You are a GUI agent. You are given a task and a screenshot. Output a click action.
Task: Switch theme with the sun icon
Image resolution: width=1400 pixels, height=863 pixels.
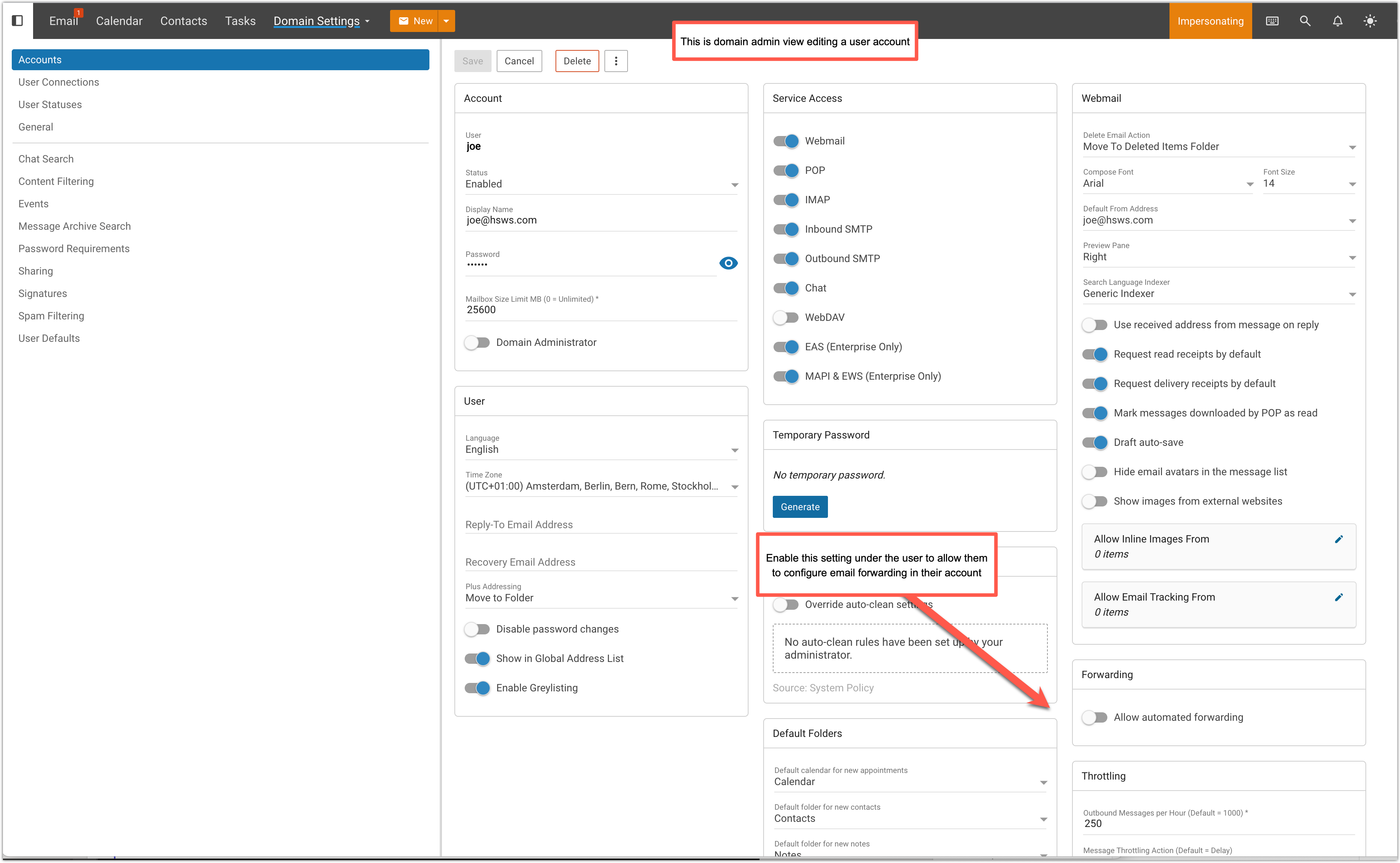(x=1370, y=21)
